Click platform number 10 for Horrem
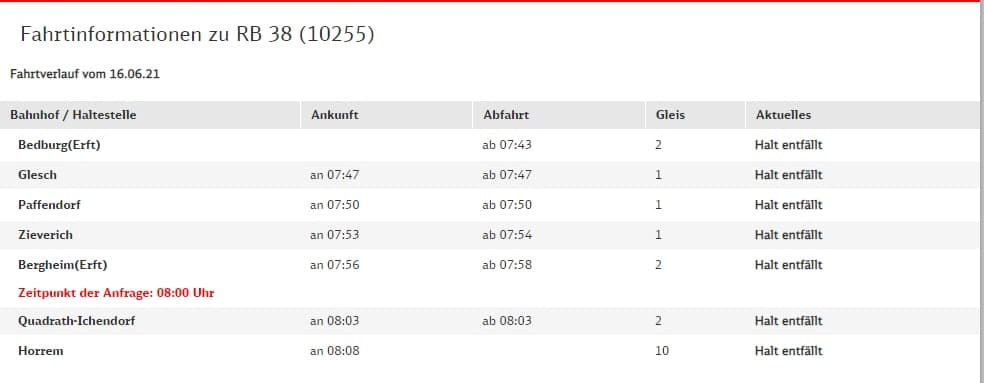Viewport: 984px width, 383px height. point(662,351)
